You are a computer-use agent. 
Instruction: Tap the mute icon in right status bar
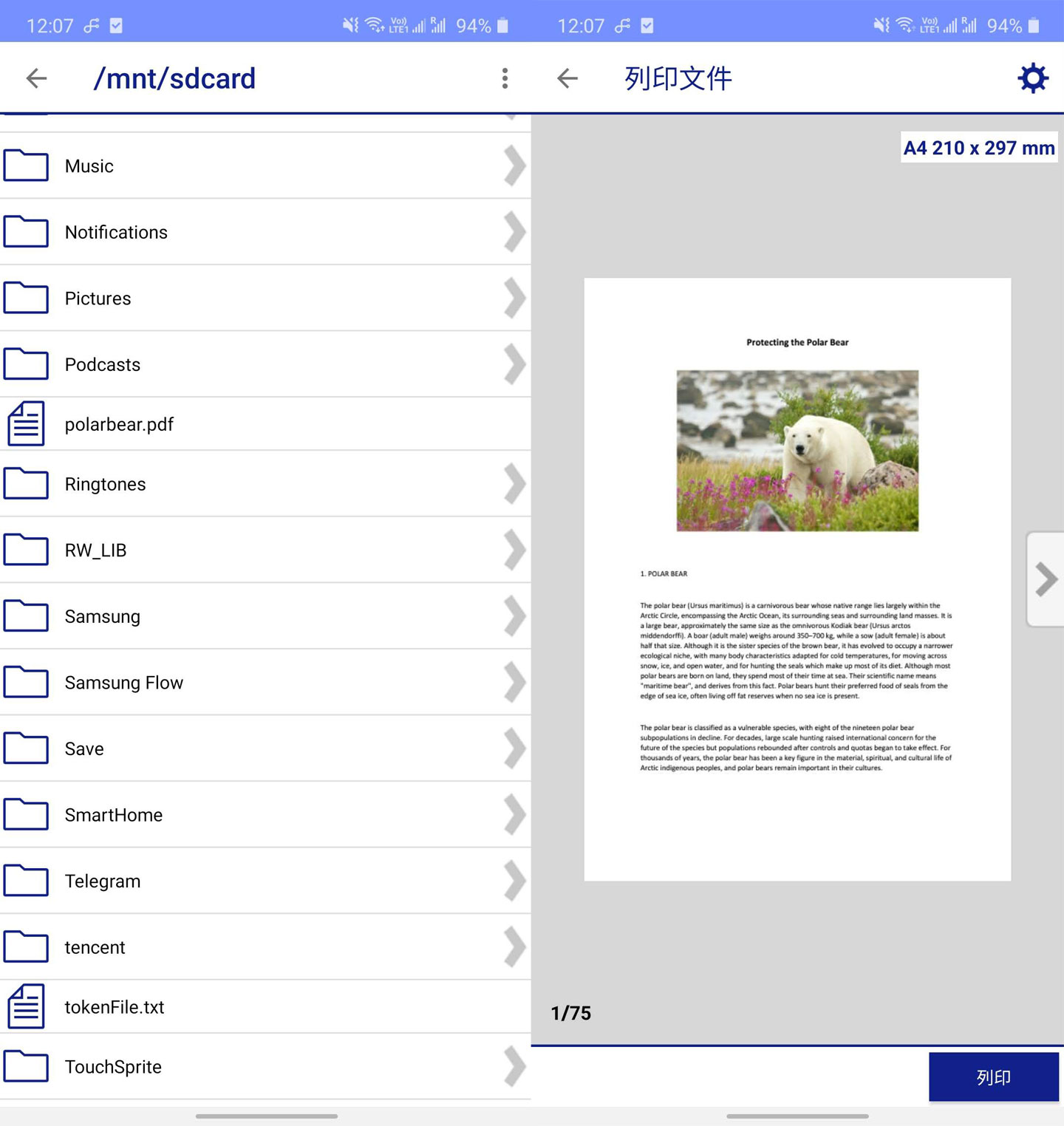pos(881,26)
